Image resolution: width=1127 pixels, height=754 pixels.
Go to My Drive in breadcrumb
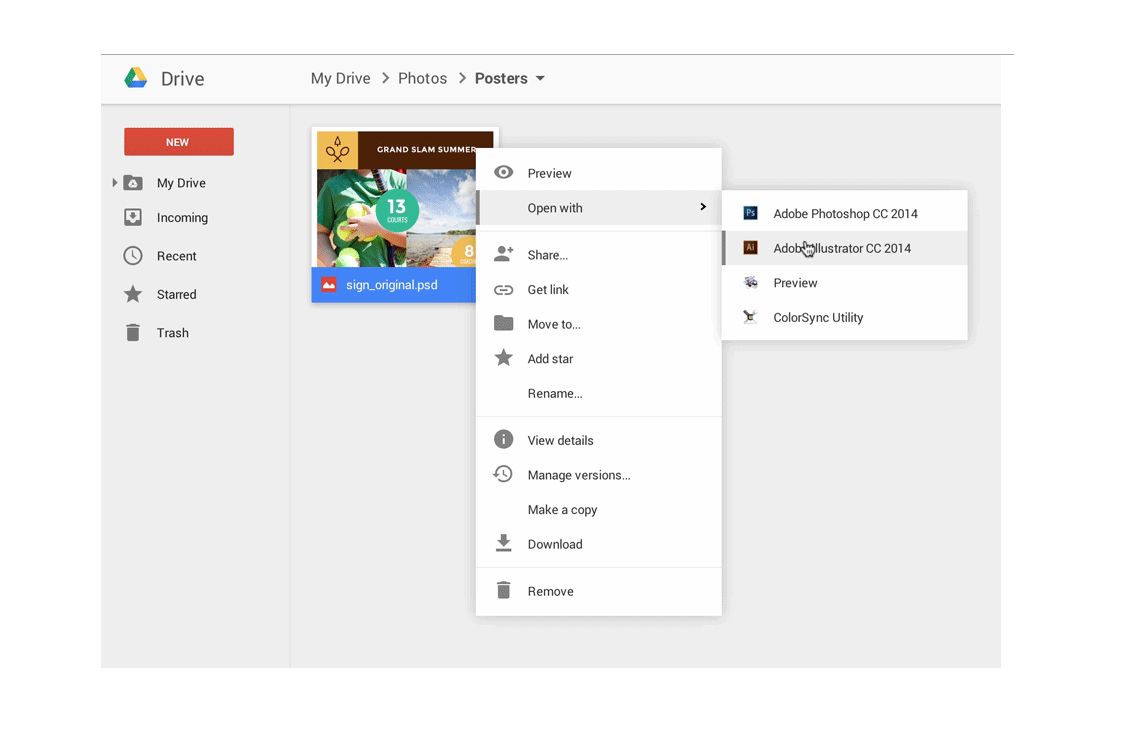[x=341, y=78]
